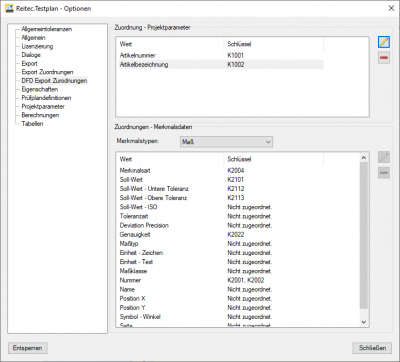The image size is (400, 362).
Task: Click the Reitec.Testplan app icon in title bar
Action: pos(9,8)
